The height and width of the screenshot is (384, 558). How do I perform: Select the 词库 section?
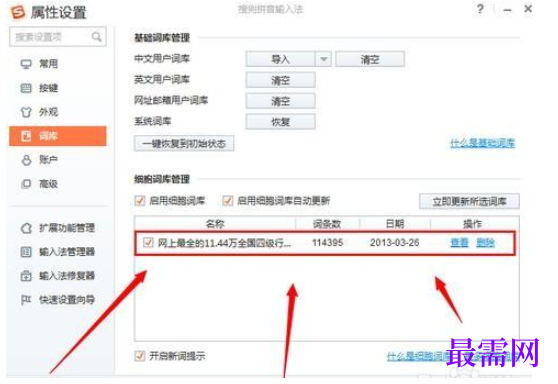(x=58, y=136)
